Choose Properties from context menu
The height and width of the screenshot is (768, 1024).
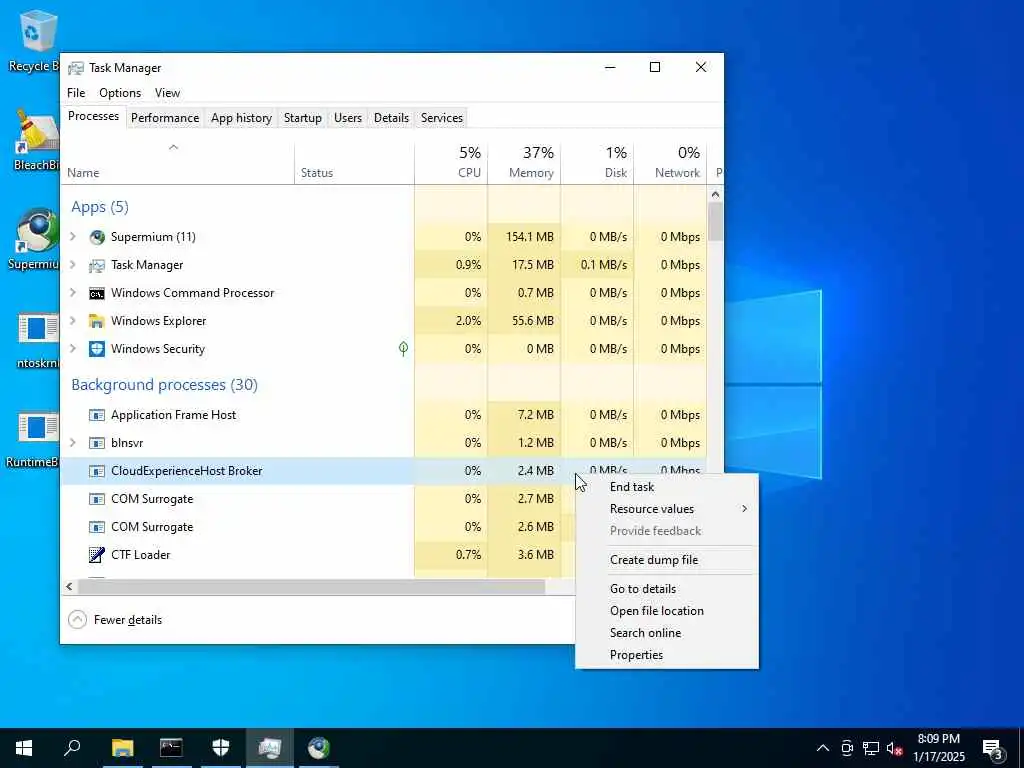tap(667, 655)
